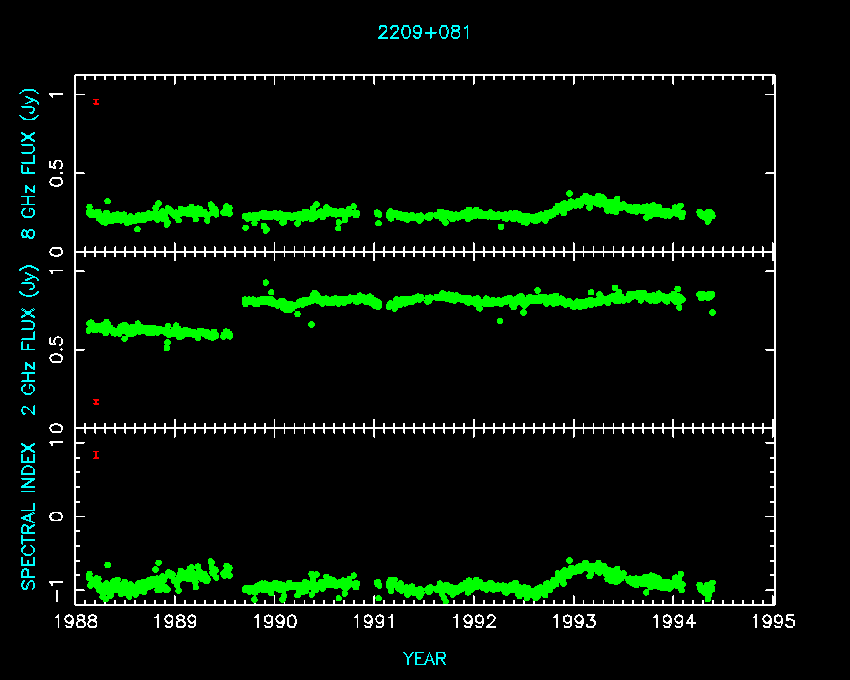Pick the 1993 year tick label

[575, 622]
